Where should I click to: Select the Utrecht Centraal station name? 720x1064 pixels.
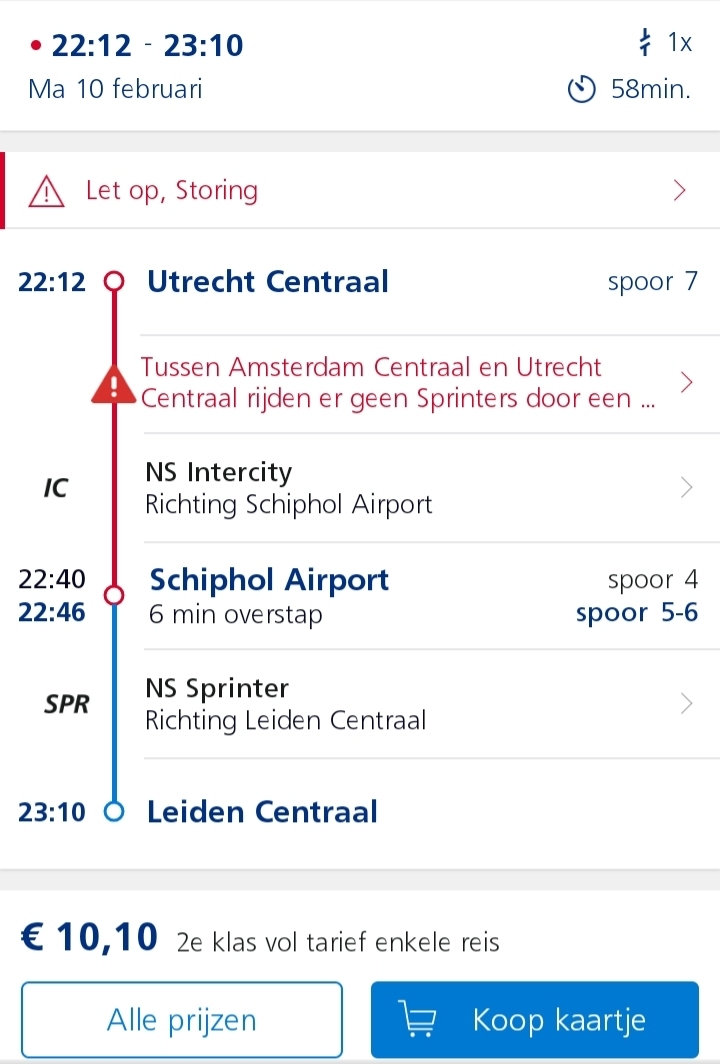tap(268, 281)
